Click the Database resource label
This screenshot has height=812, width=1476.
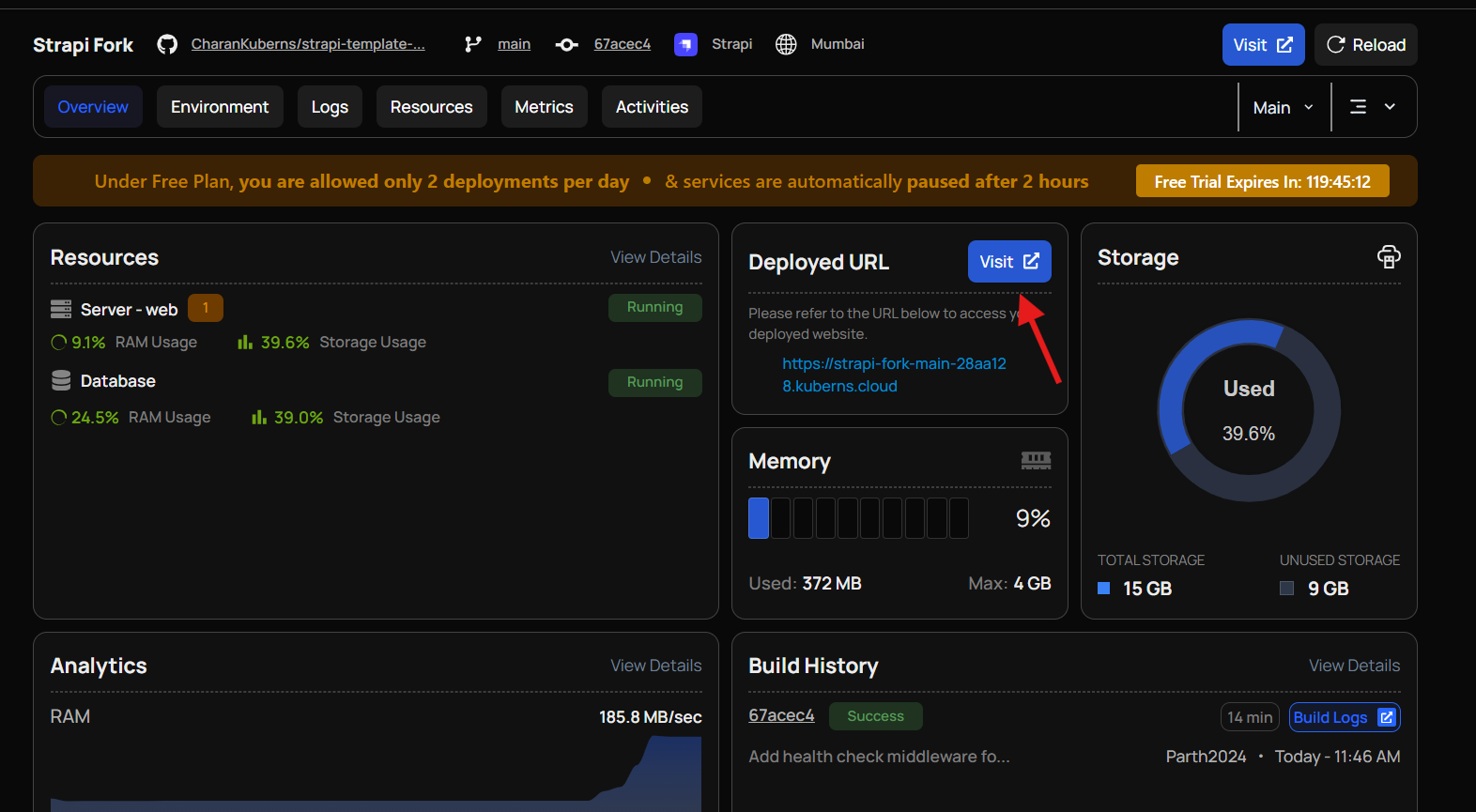pyautogui.click(x=118, y=381)
